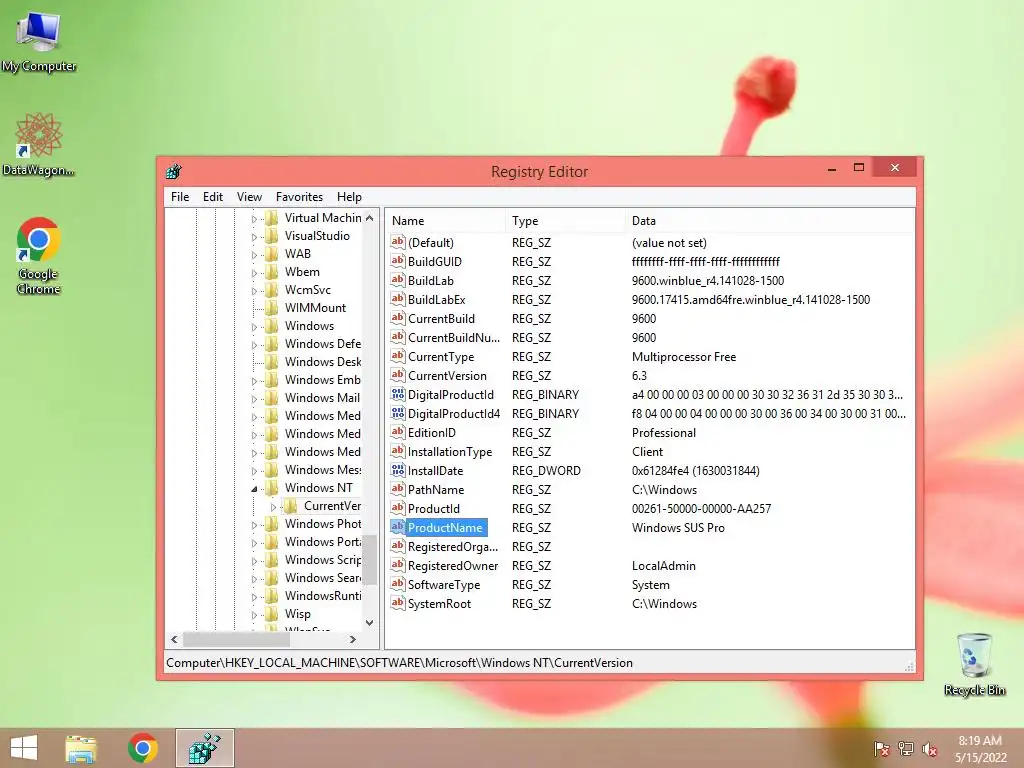Viewport: 1024px width, 768px height.
Task: Open the Action Center flag tray icon
Action: click(882, 749)
